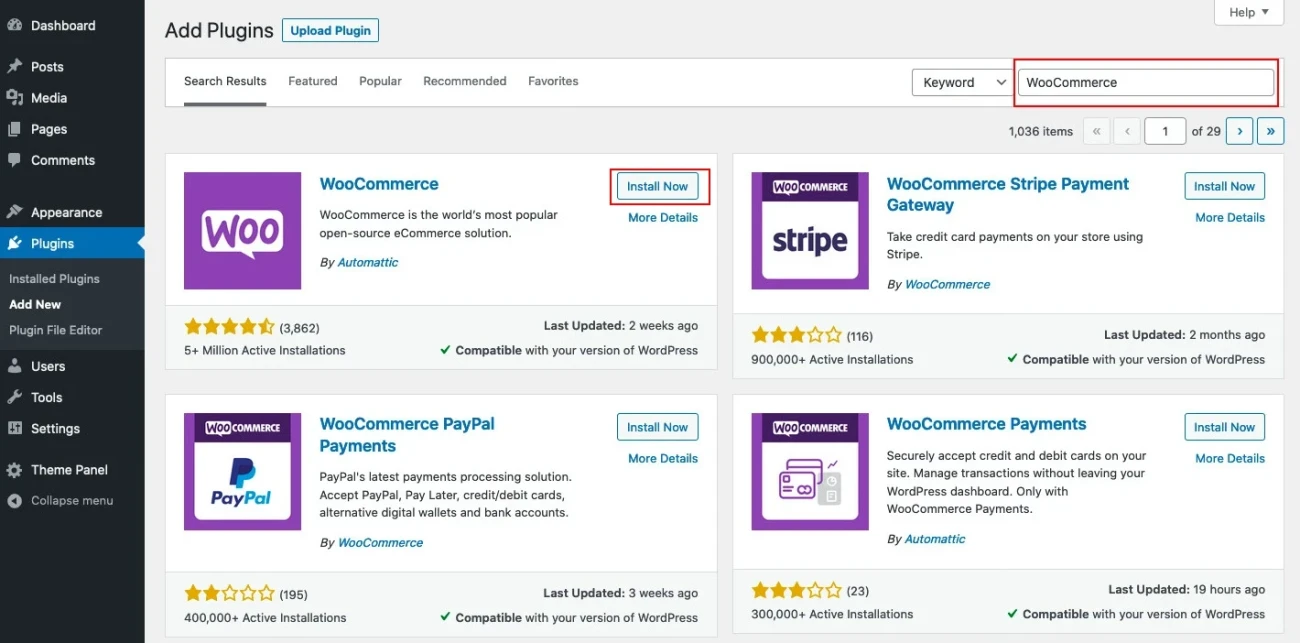The width and height of the screenshot is (1300, 643).
Task: Collapse the admin sidebar menu
Action: coord(16,500)
